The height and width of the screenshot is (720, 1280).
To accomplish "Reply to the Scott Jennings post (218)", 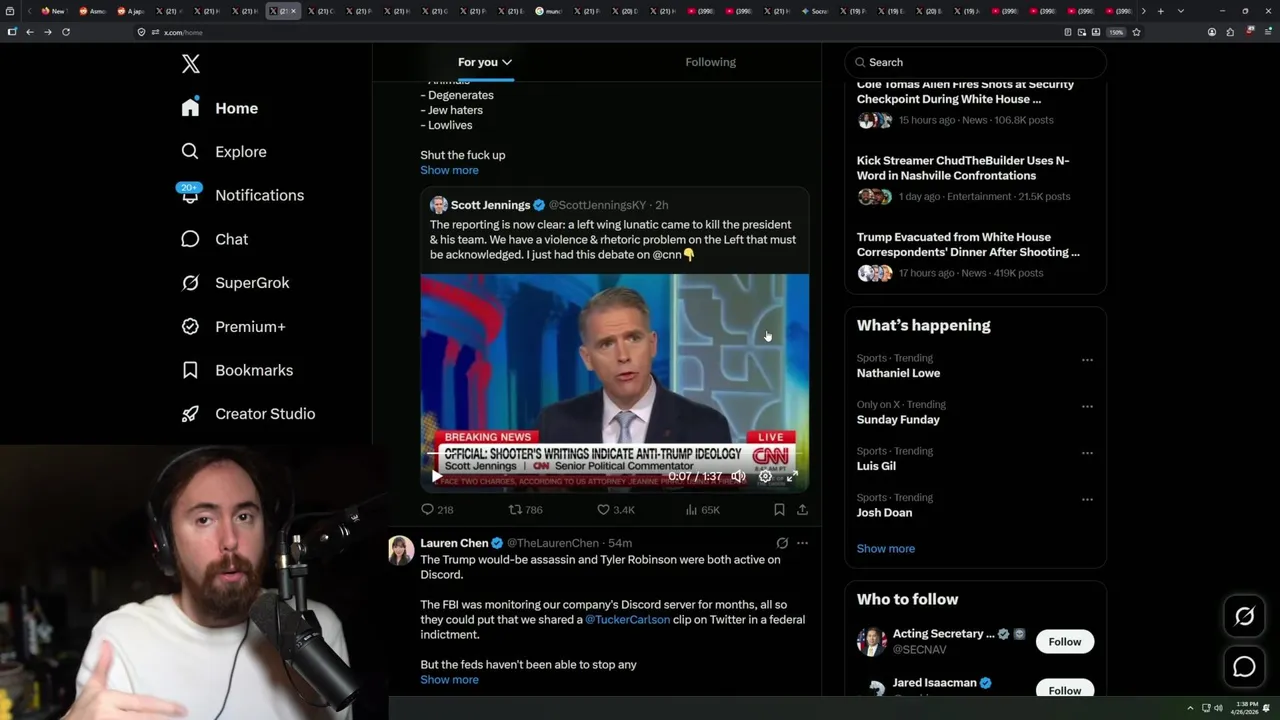I will tap(436, 510).
